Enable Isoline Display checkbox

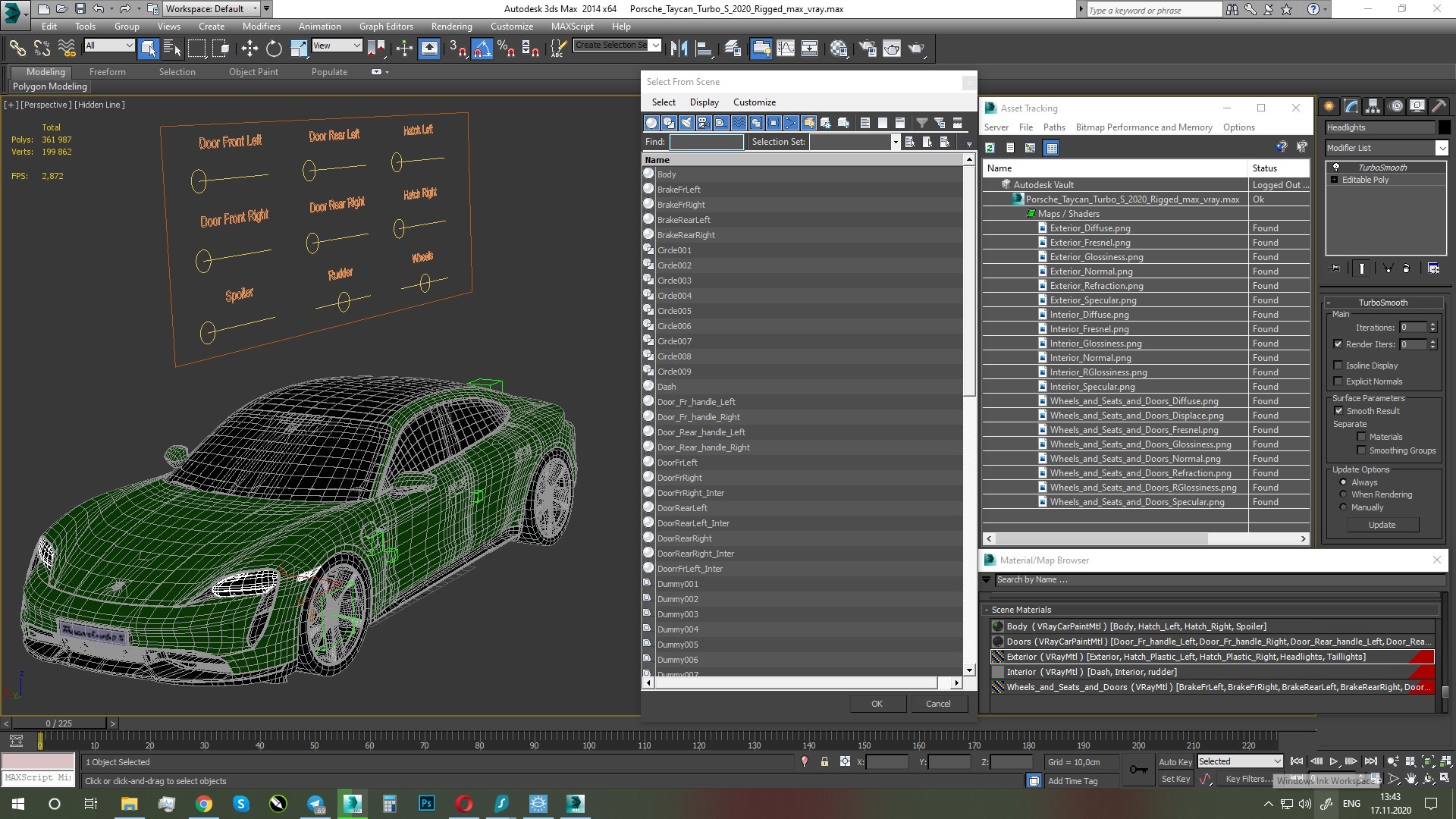click(x=1338, y=366)
